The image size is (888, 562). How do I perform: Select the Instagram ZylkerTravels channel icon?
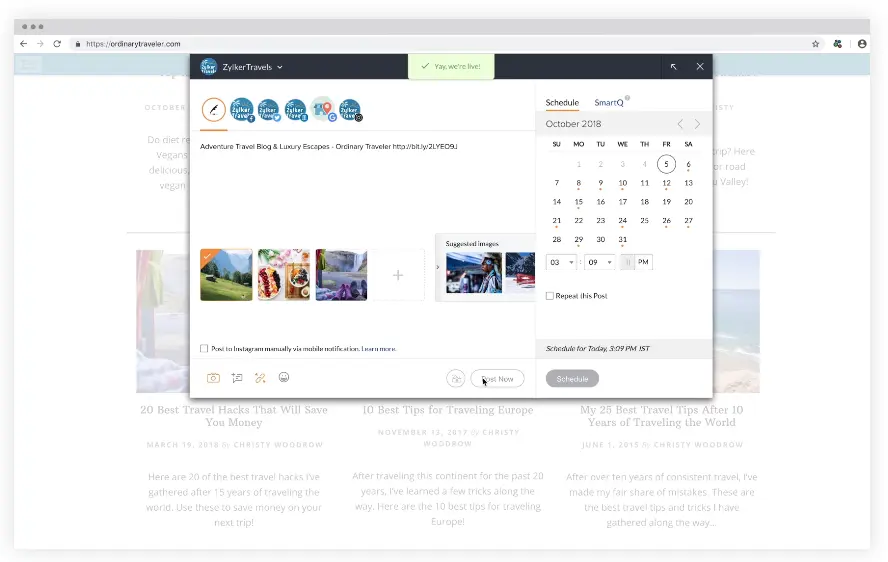click(x=349, y=110)
